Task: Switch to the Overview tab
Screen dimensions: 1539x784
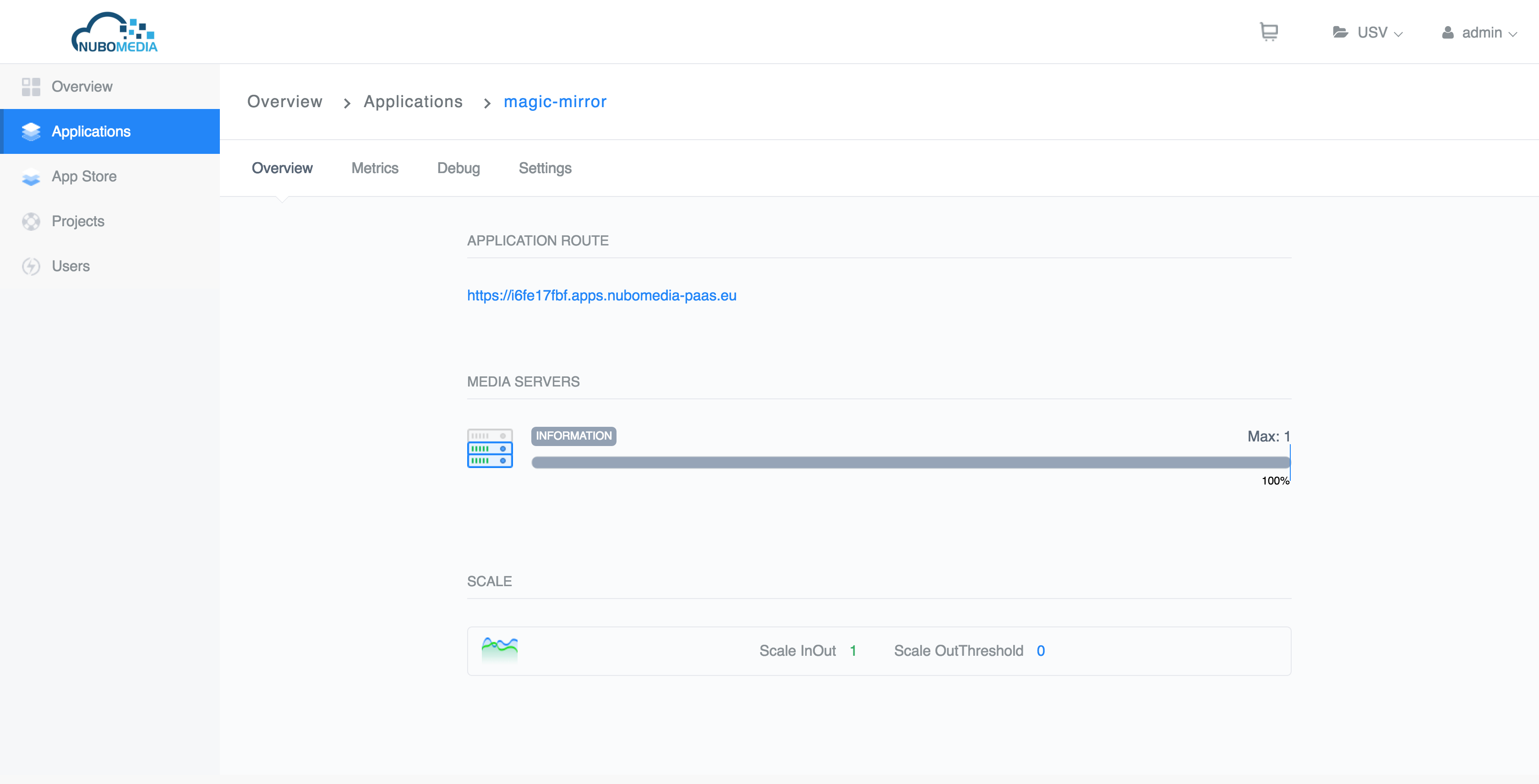Action: tap(282, 169)
